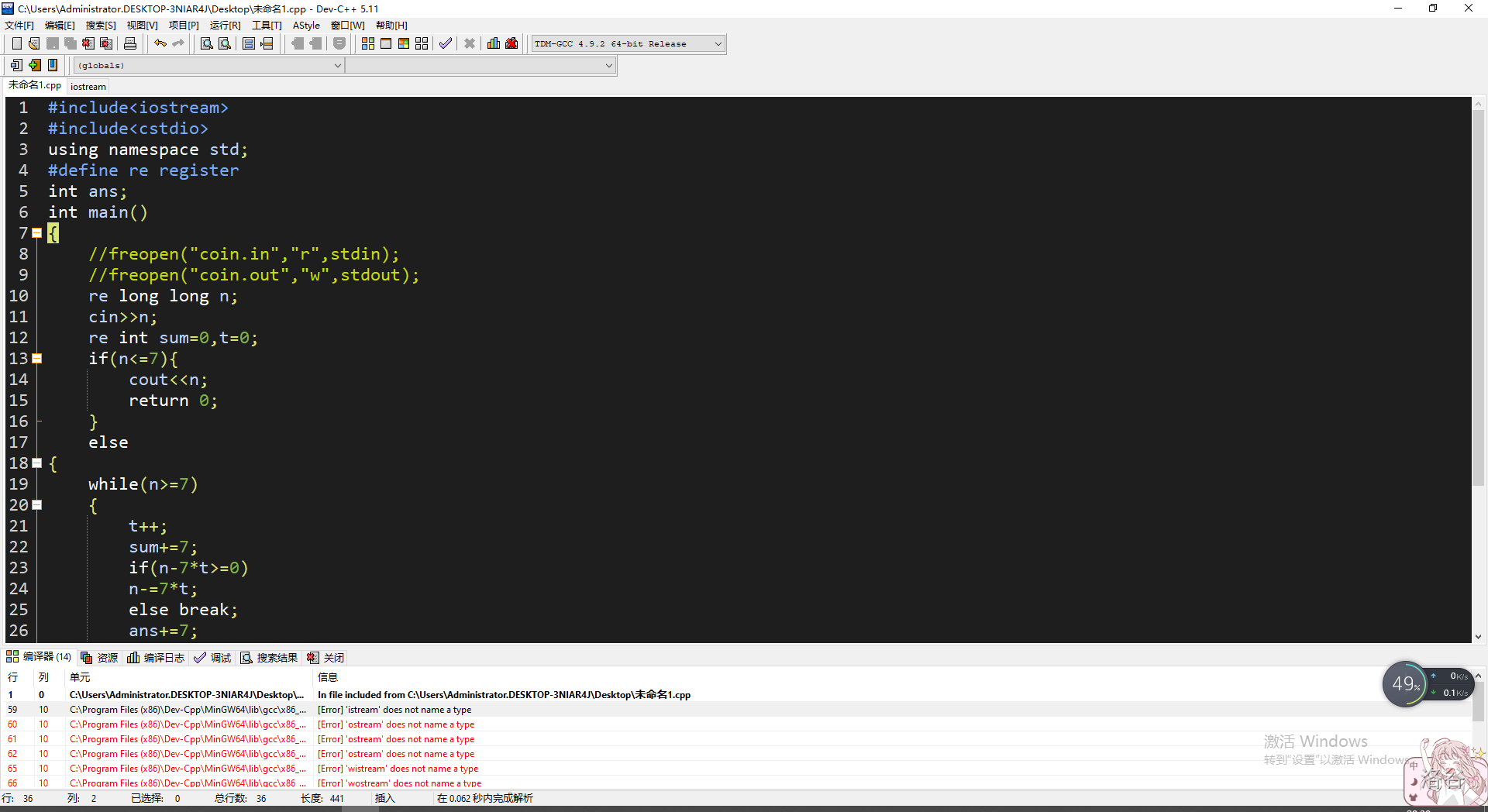The width and height of the screenshot is (1488, 812).
Task: Click the purple checkmark Debug icon
Action: 446,43
